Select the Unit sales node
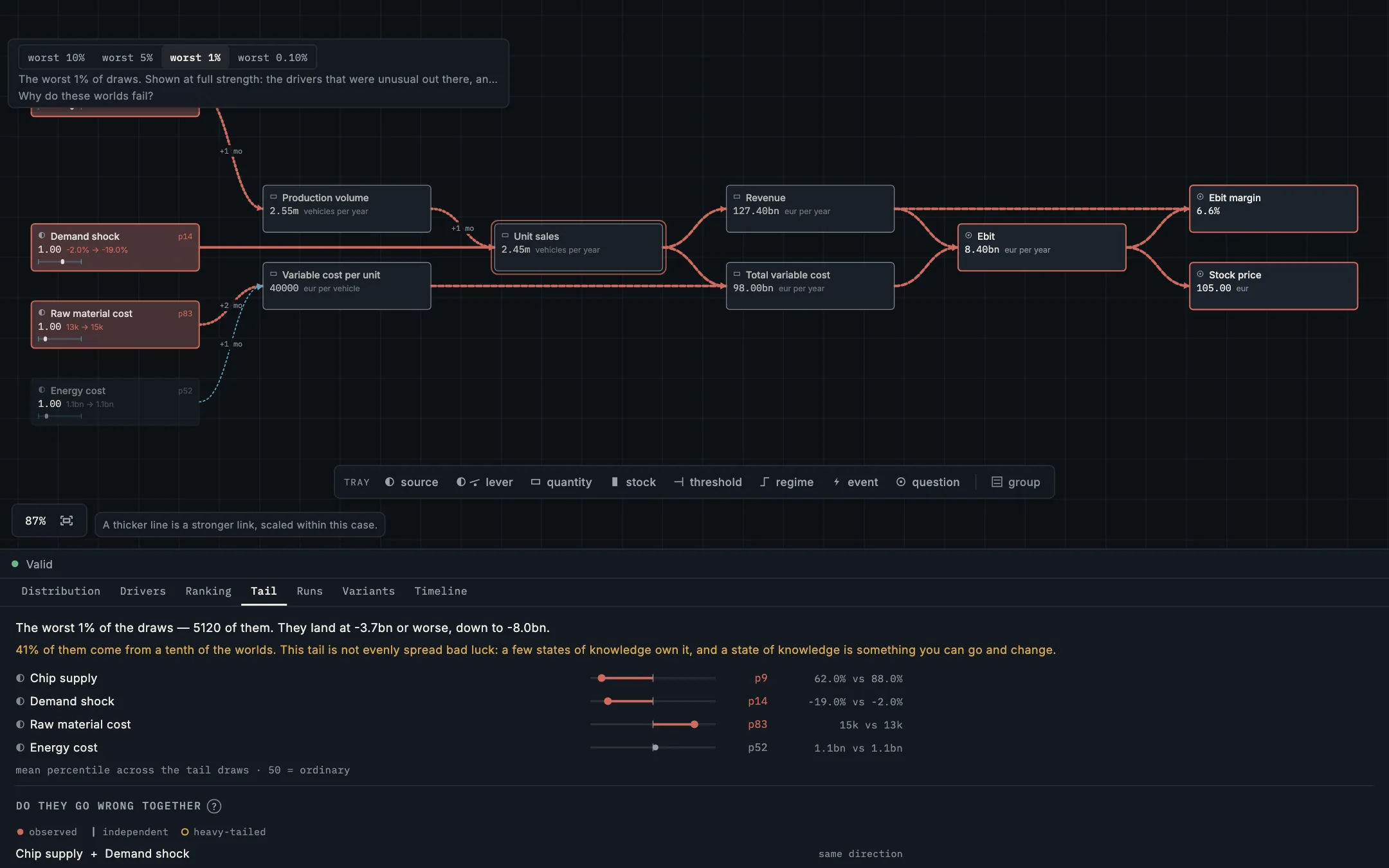Screen dimensions: 1389x868 click(x=579, y=248)
